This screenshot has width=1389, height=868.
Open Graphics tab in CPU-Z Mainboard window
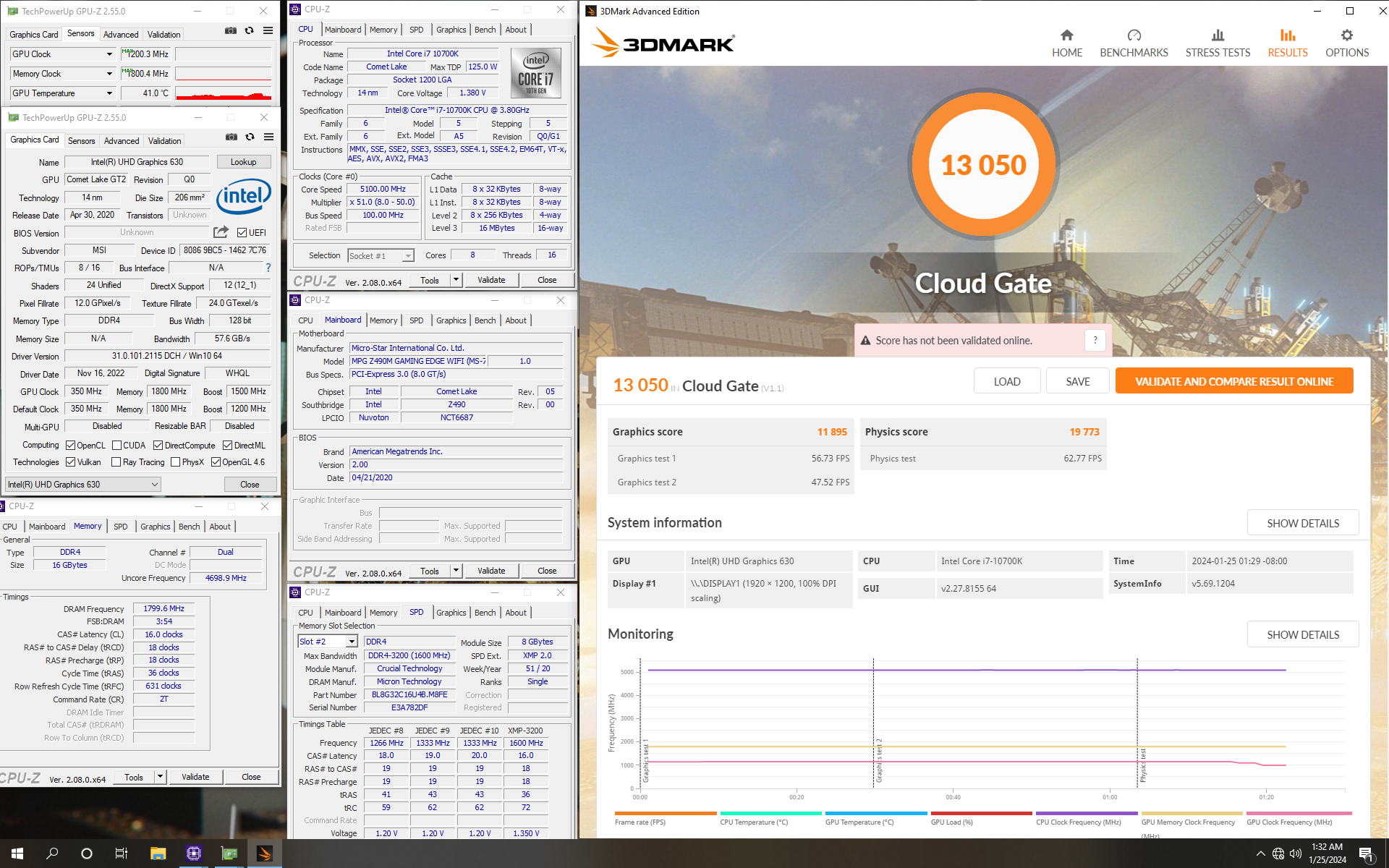451,320
